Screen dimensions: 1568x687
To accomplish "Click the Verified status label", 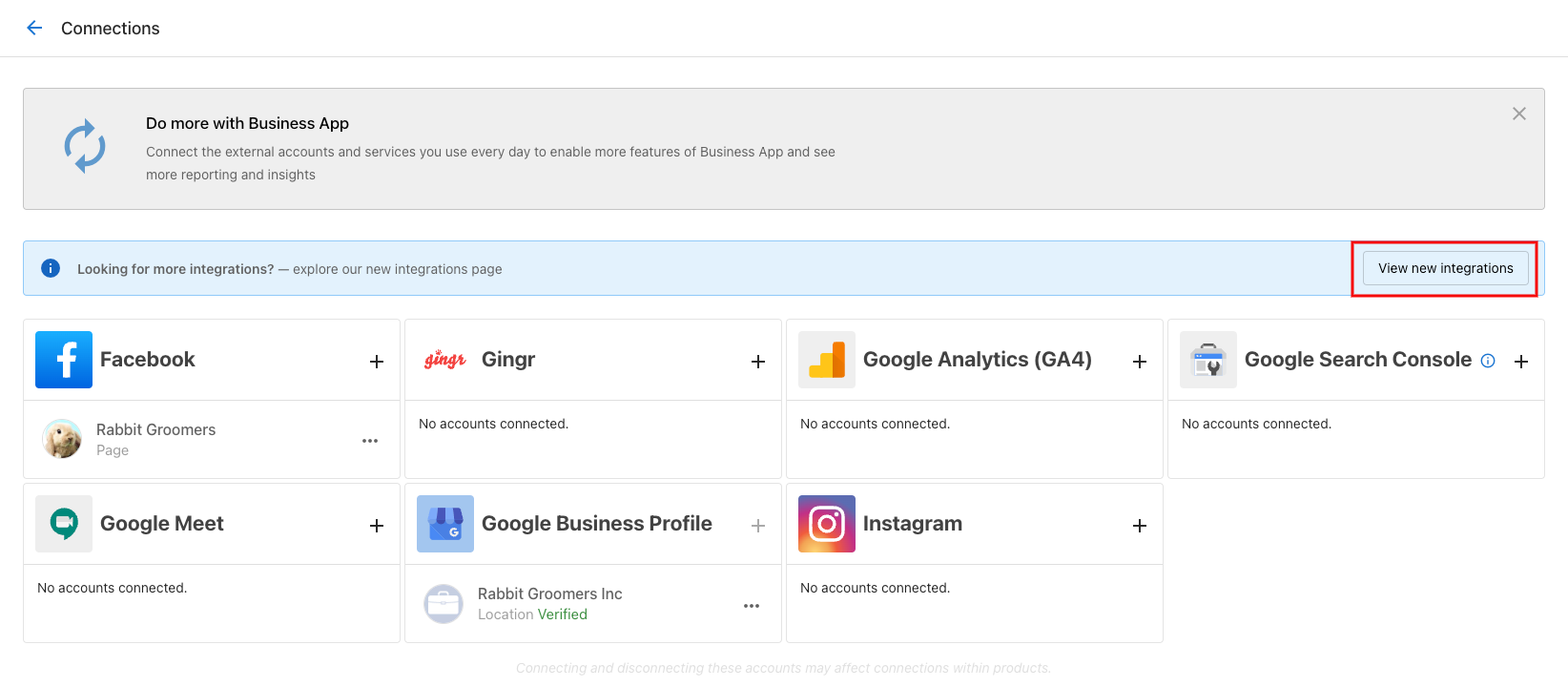I will tap(563, 614).
